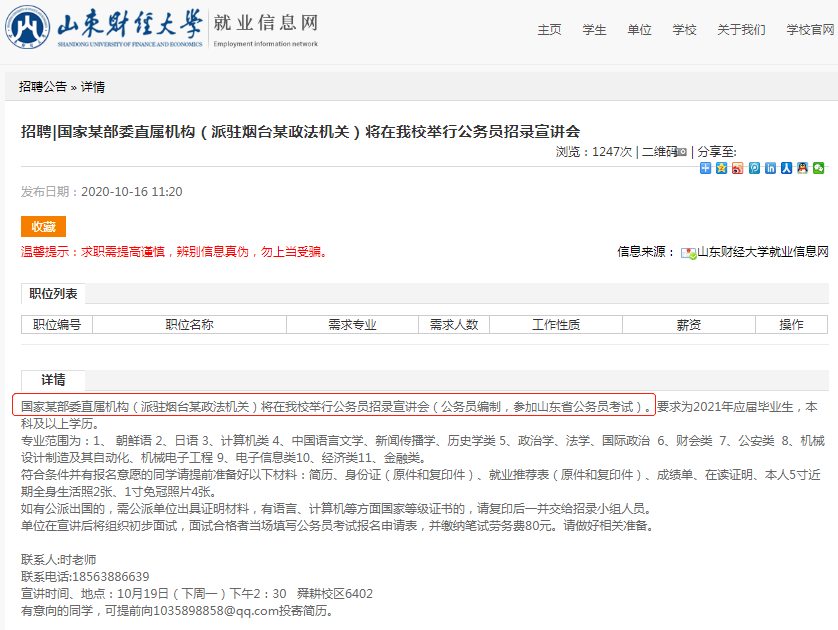Click the 薪资 column header
This screenshot has height=630, width=838.
688,325
